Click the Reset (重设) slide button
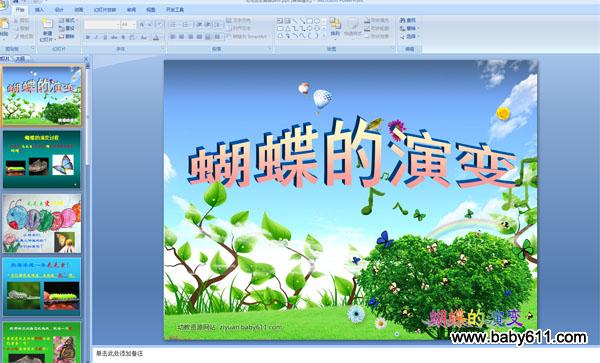 click(67, 28)
